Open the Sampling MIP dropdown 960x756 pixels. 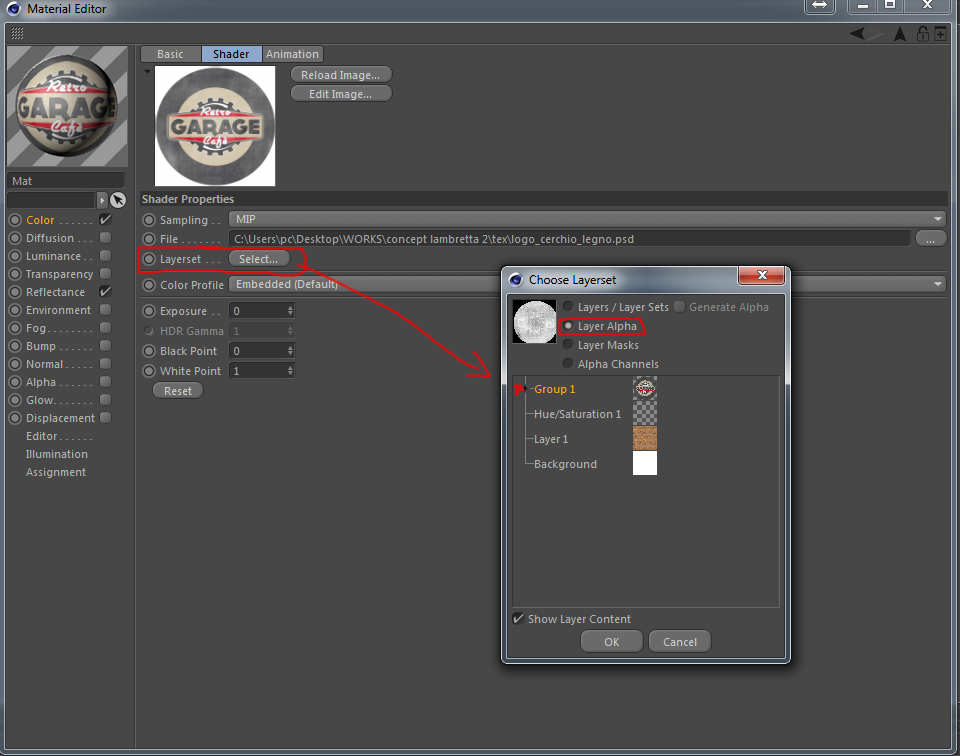pos(587,219)
